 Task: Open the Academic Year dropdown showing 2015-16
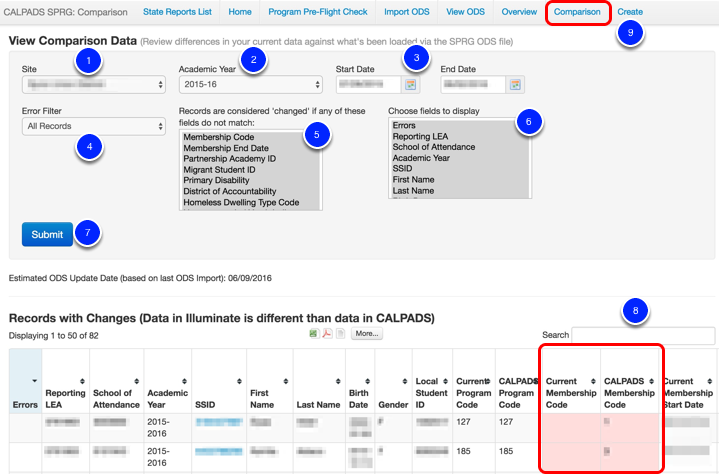(250, 84)
